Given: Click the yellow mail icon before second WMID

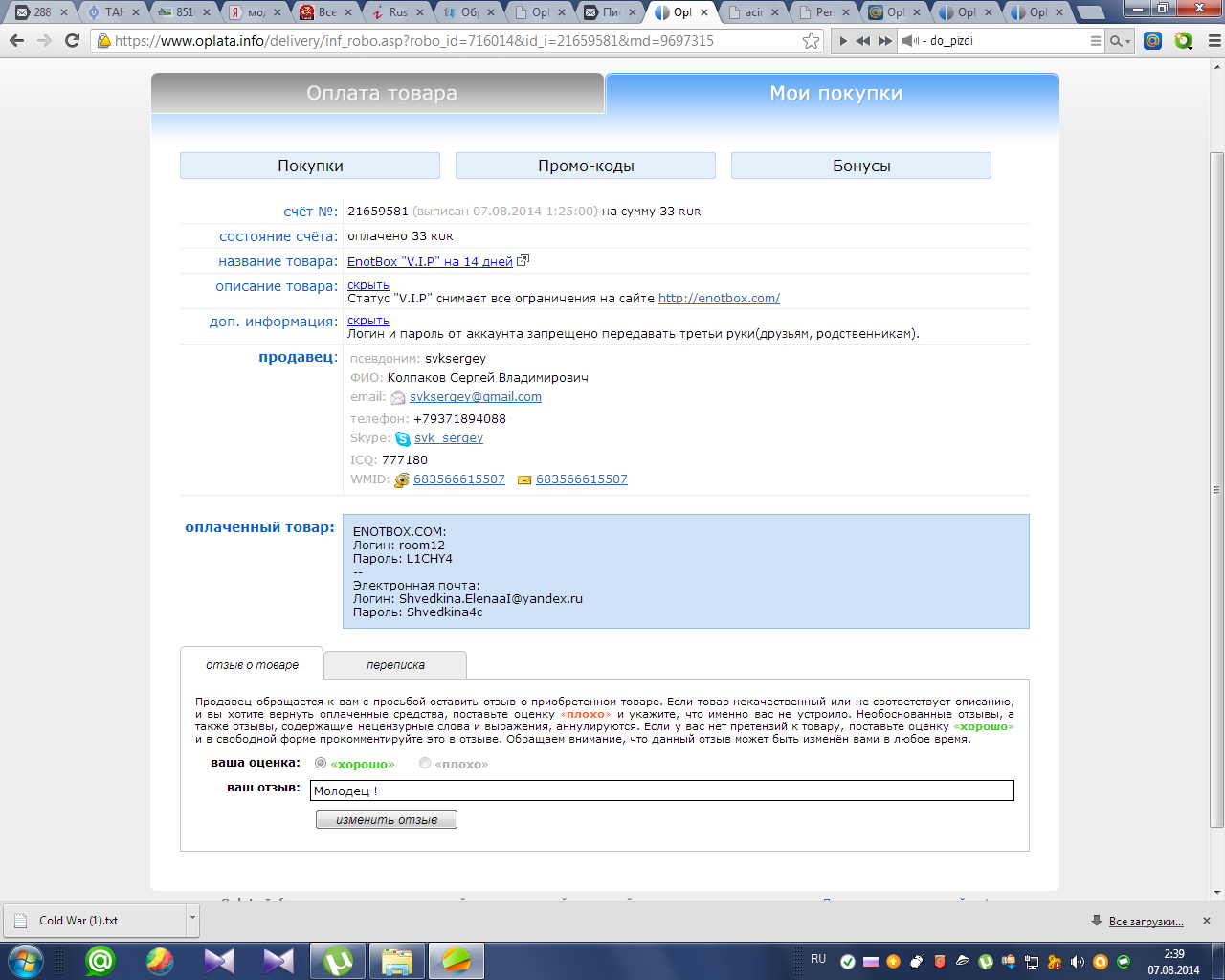Looking at the screenshot, I should (x=524, y=479).
